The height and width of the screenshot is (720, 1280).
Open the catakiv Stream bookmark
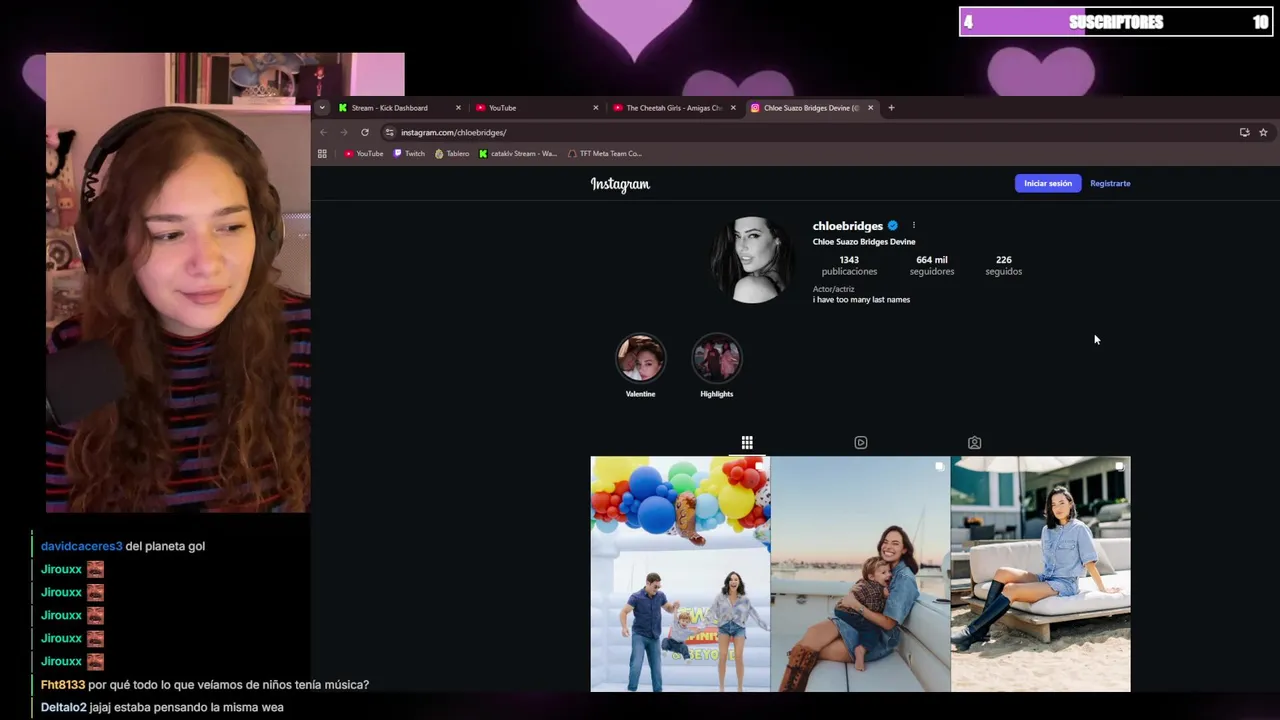pyautogui.click(x=518, y=154)
